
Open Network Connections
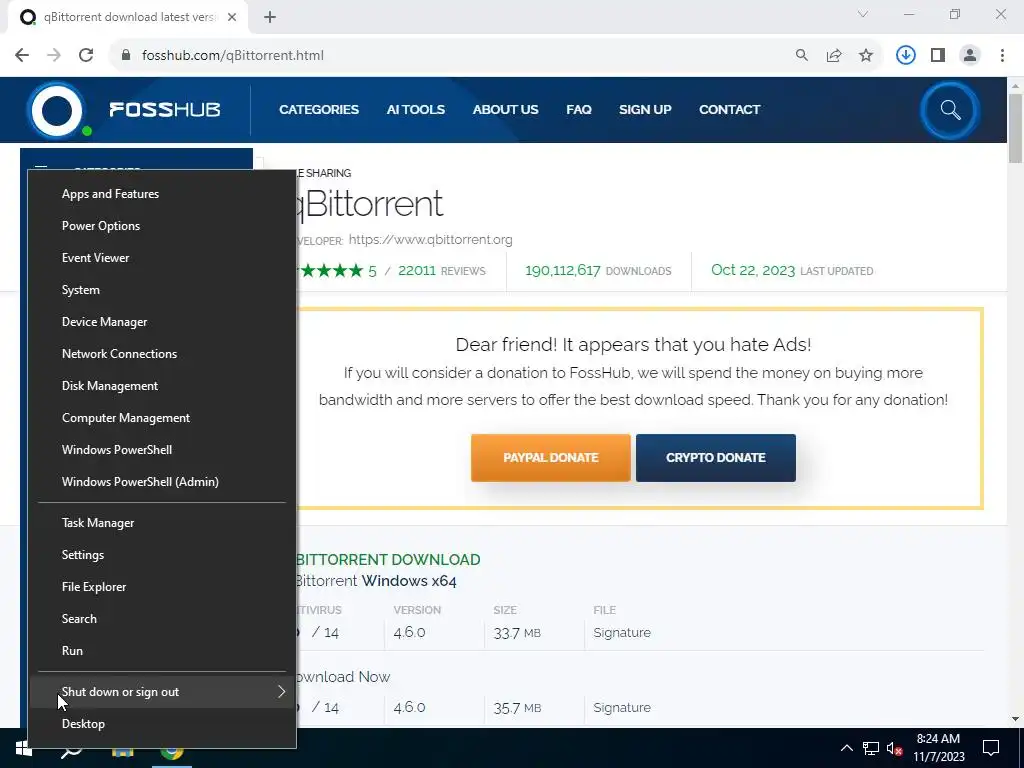click(x=162, y=354)
